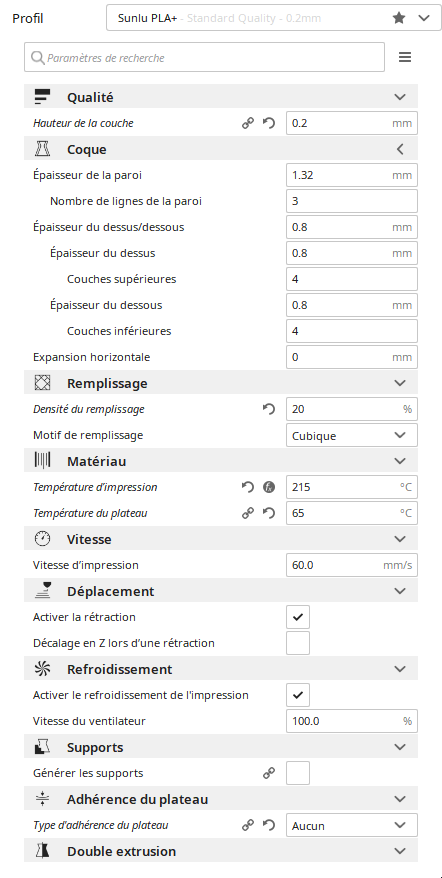Click the Paramètres de recherche search field
This screenshot has width=442, height=878.
click(x=204, y=58)
